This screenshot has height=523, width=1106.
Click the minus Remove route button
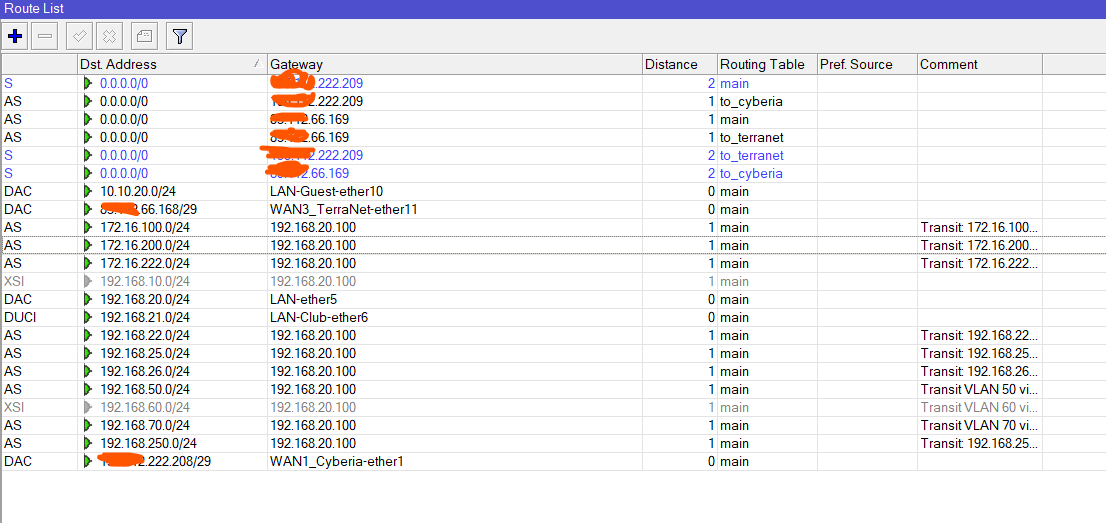coord(44,35)
